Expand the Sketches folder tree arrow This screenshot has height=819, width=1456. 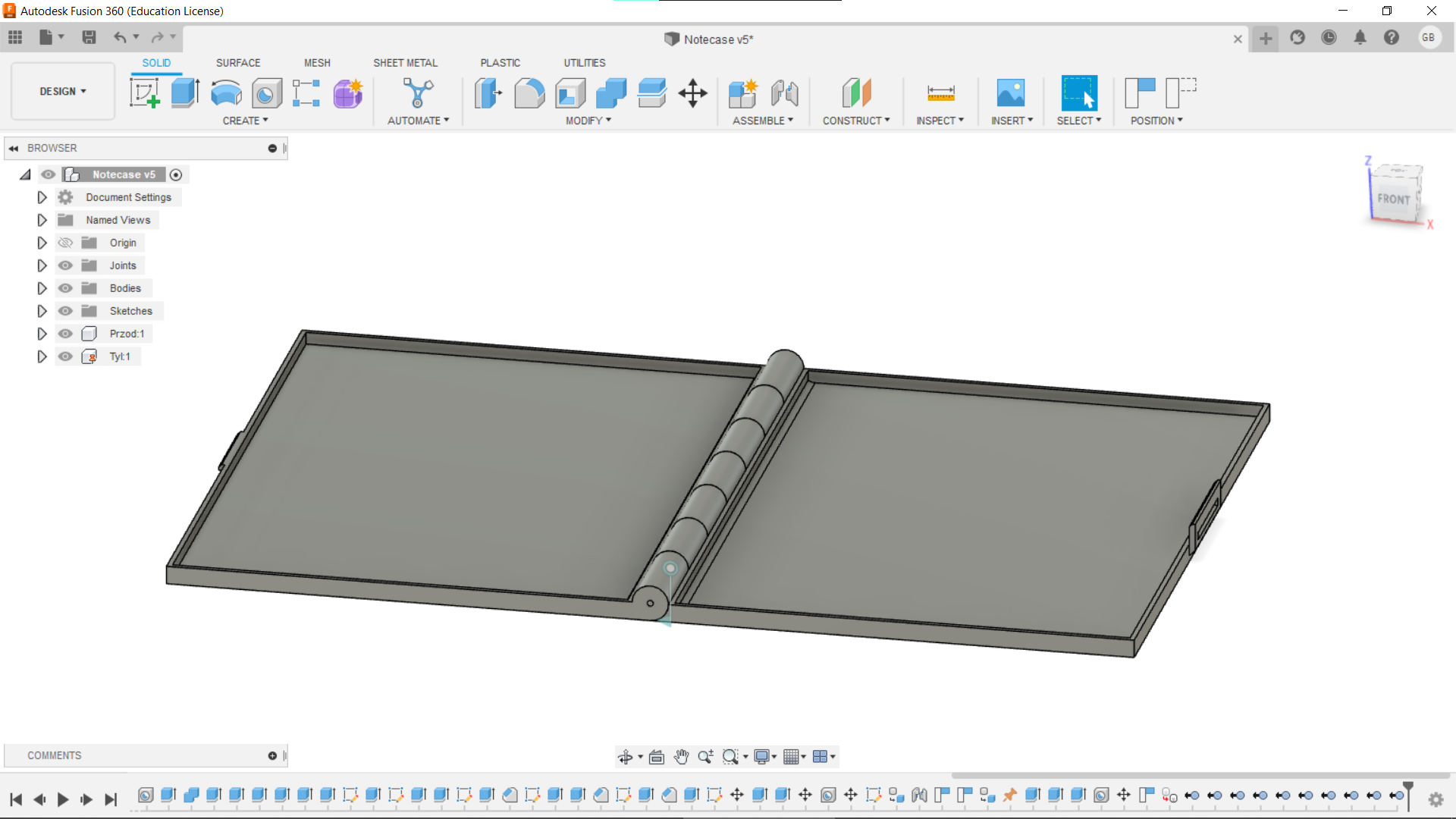[42, 311]
